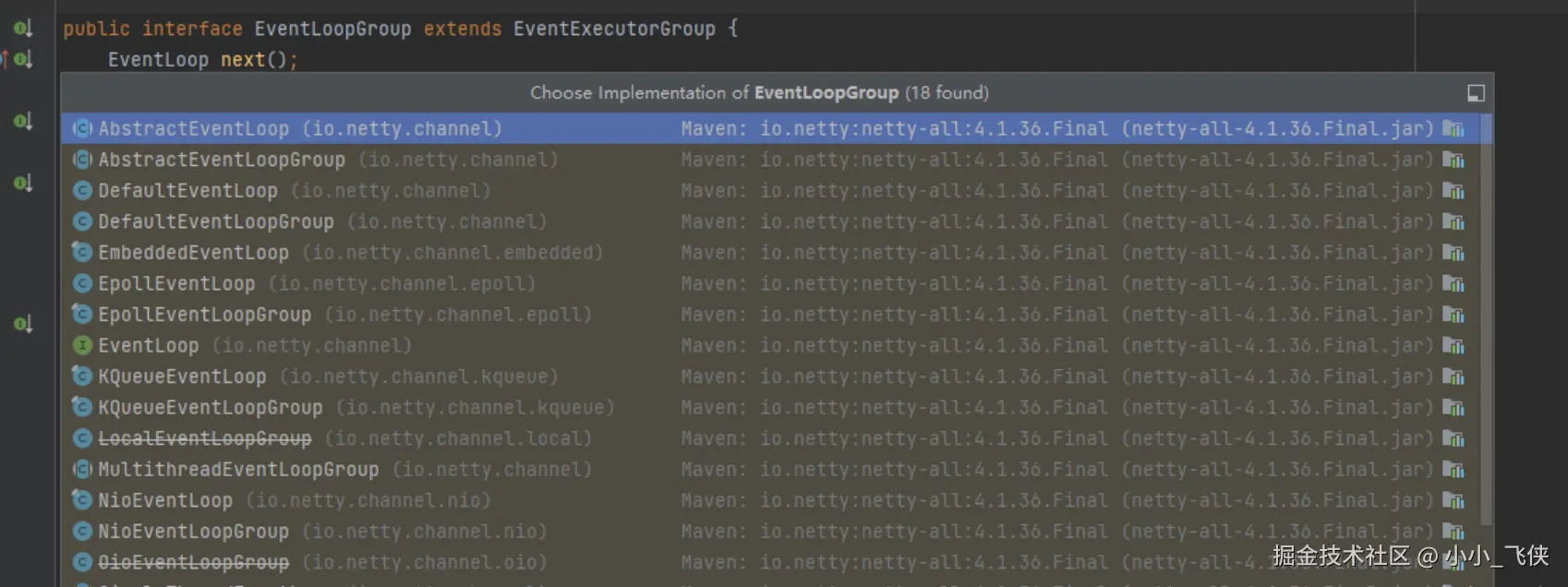This screenshot has height=587, width=1568.
Task: Click interface icon beside EventLoop row
Action: click(83, 346)
